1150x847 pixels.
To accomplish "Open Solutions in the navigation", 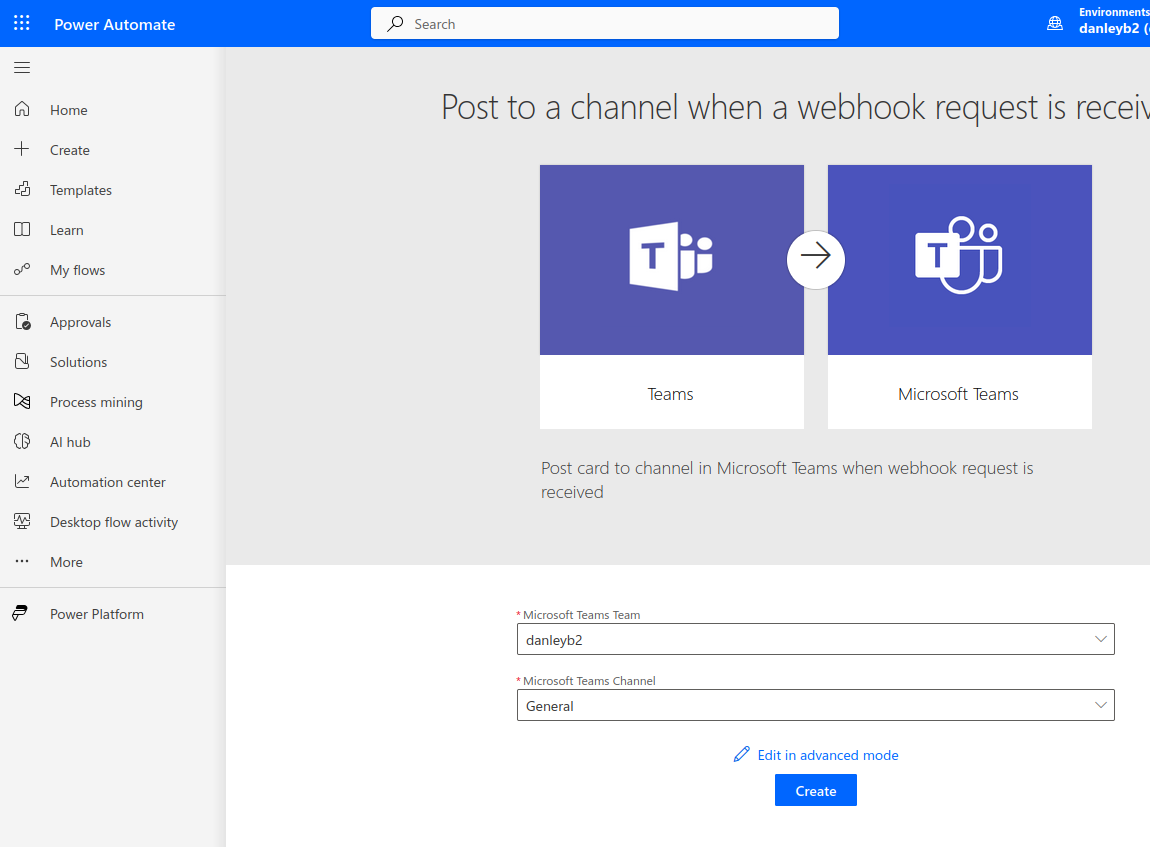I will click(78, 362).
